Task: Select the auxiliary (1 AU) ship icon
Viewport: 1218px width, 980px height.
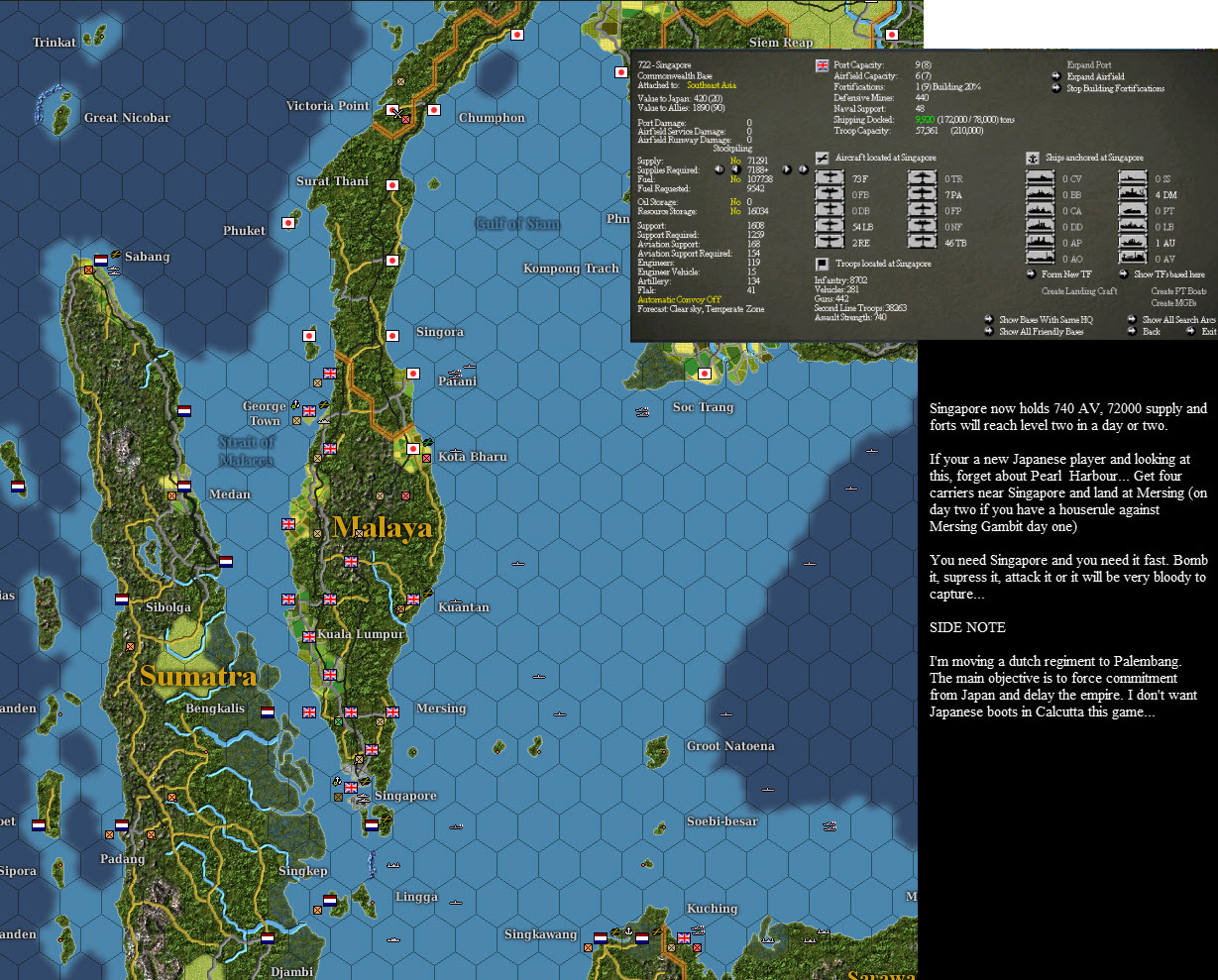Action: (1134, 242)
